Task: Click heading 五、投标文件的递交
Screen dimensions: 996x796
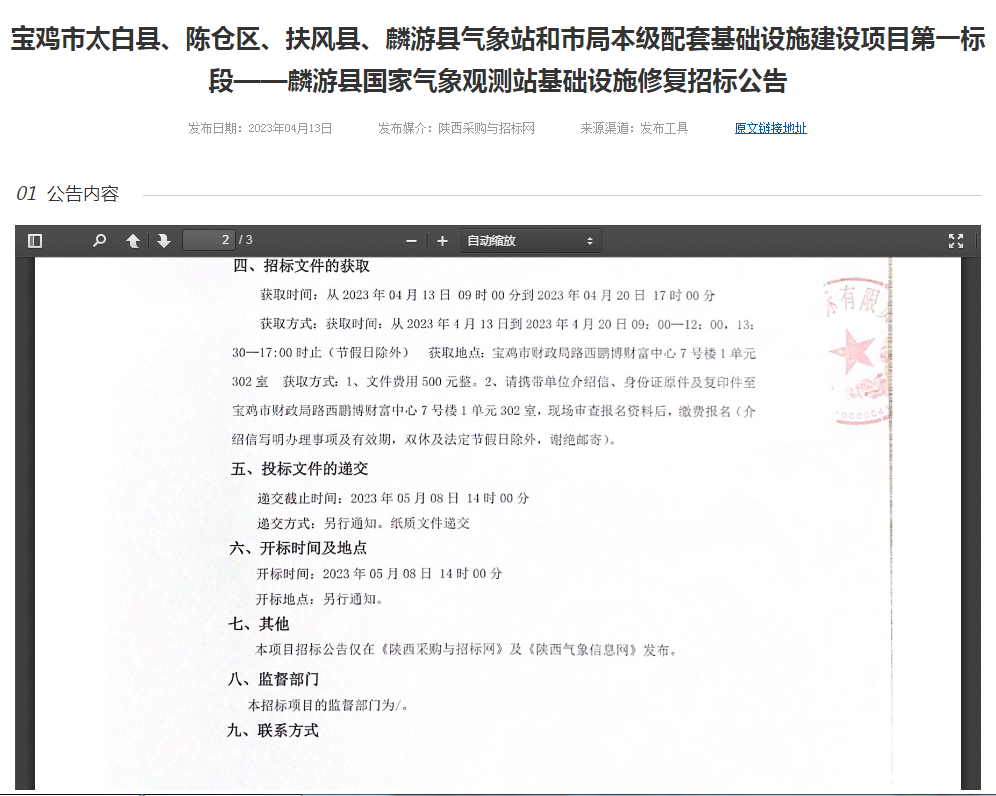Action: (299, 469)
